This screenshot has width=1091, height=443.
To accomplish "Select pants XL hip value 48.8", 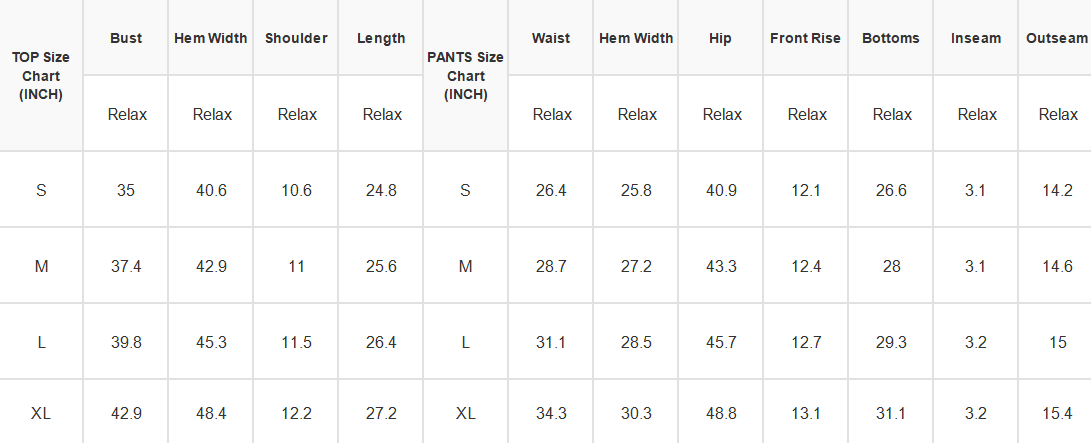I will 721,413.
